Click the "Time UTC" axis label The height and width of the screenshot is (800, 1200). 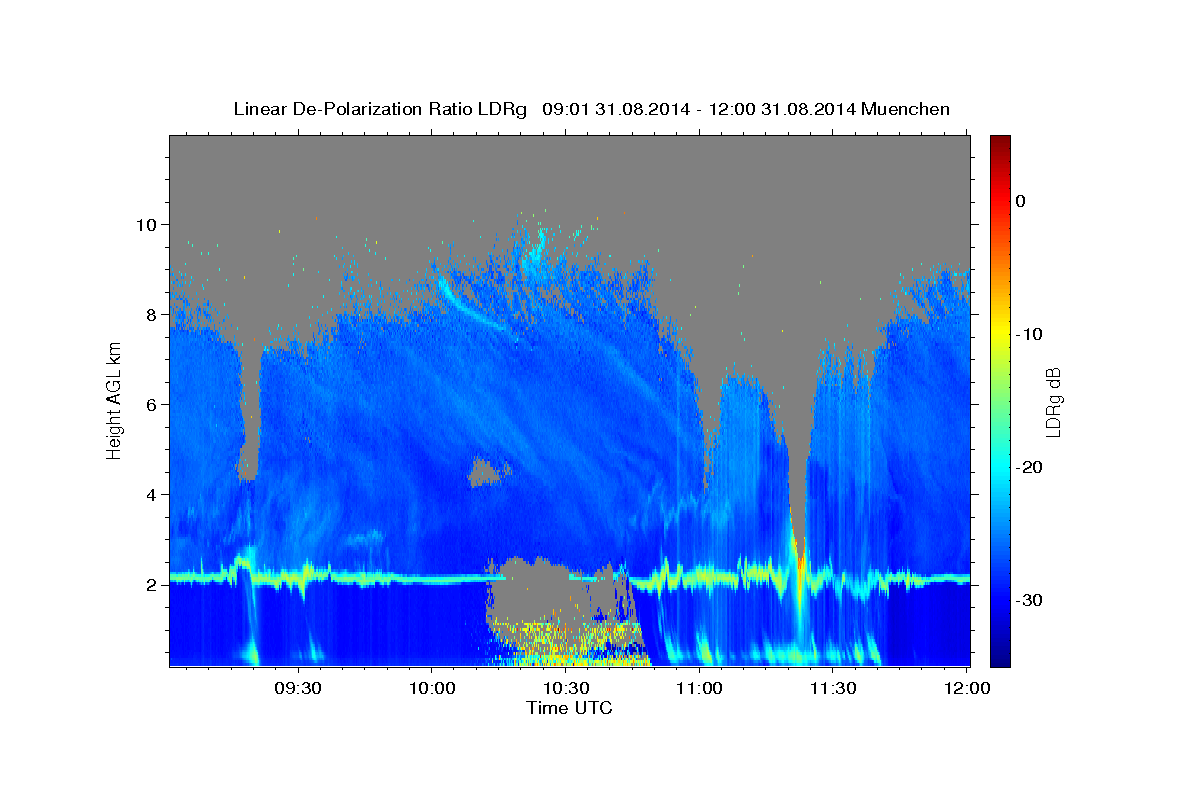point(569,708)
